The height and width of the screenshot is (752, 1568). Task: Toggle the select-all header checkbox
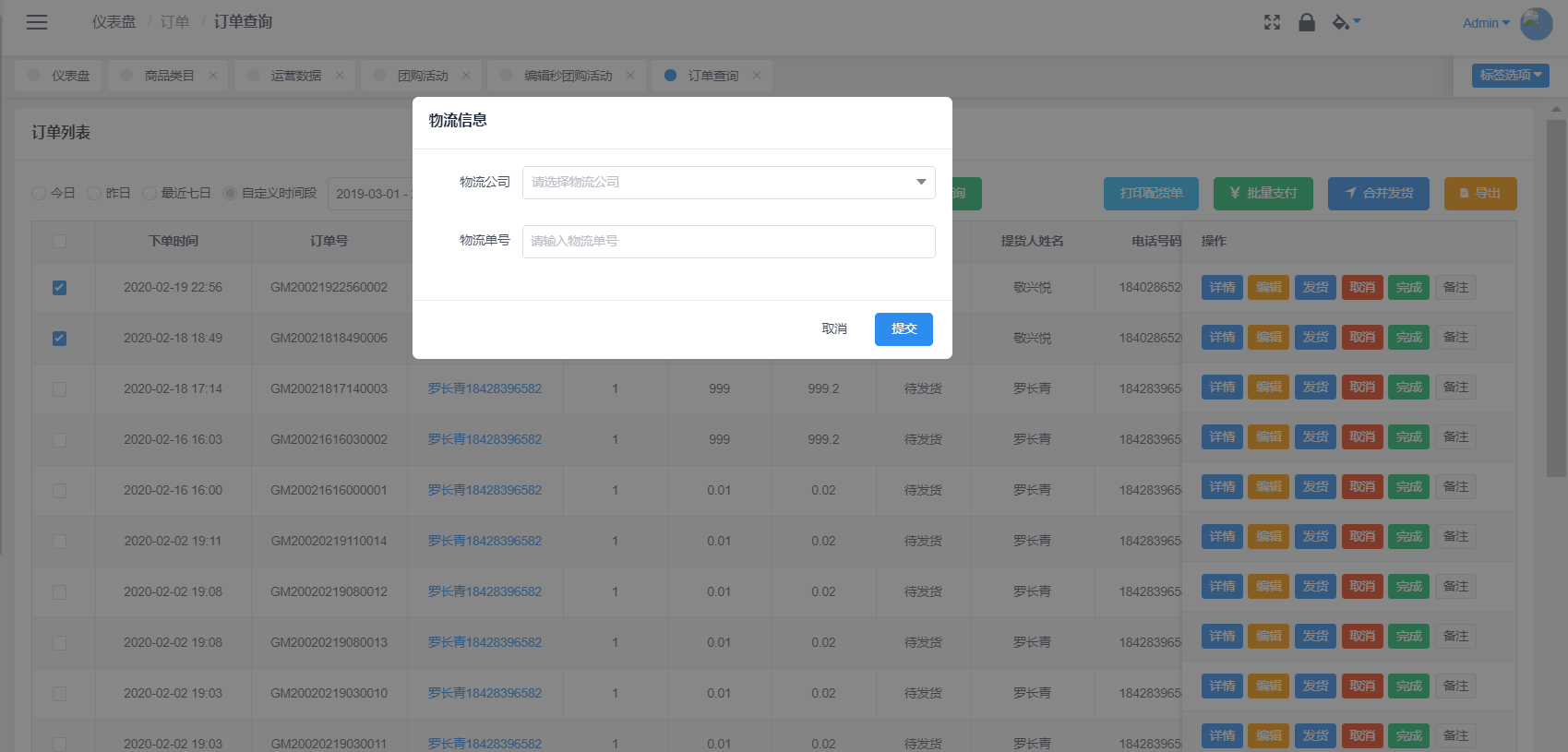(59, 241)
